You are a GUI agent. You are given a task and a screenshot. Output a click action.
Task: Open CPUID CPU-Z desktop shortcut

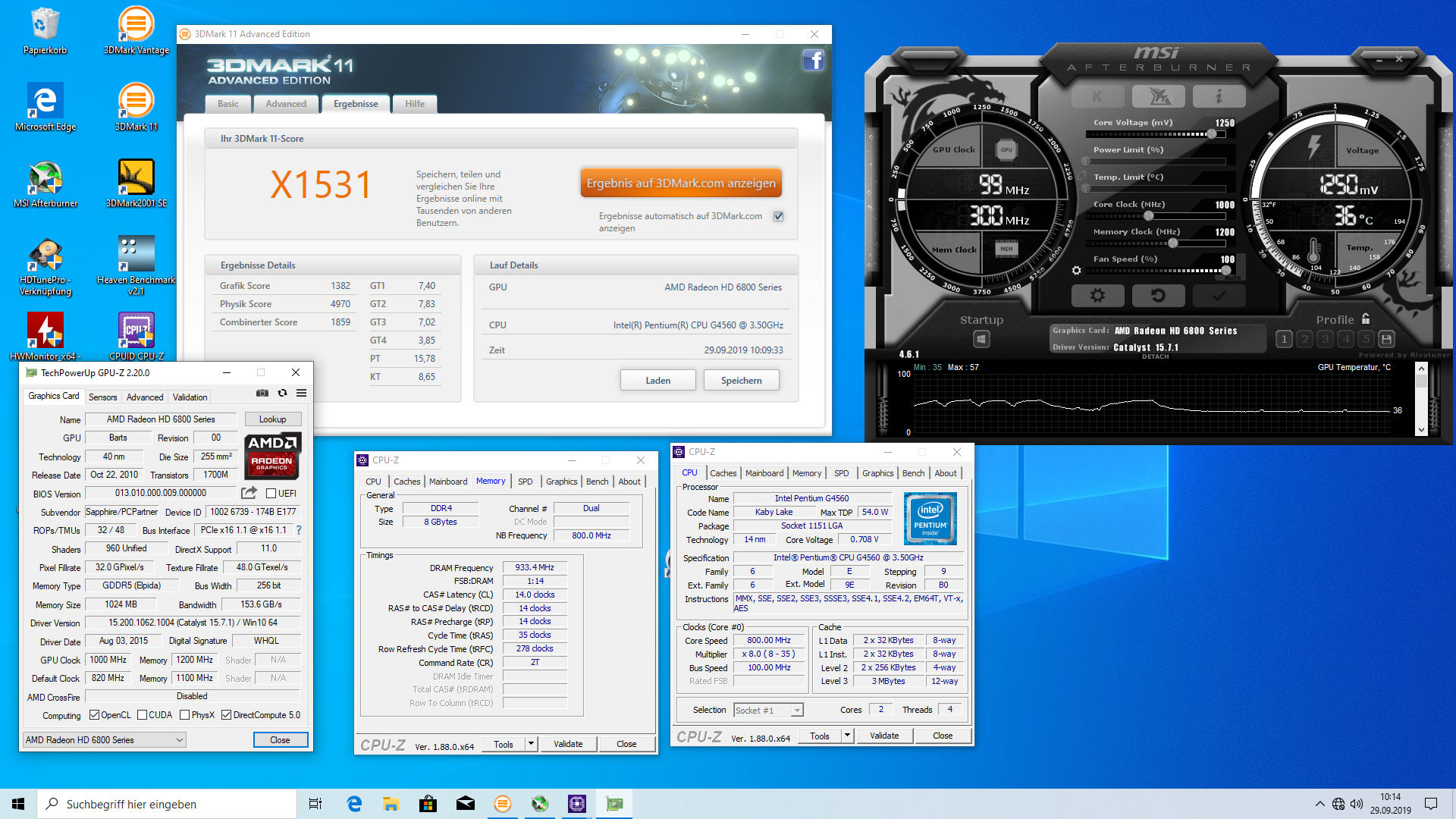(136, 336)
